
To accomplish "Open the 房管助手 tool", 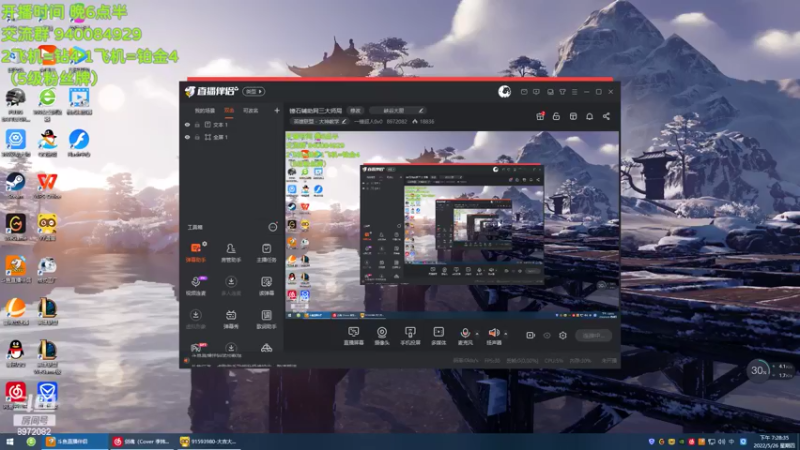I will point(231,252).
